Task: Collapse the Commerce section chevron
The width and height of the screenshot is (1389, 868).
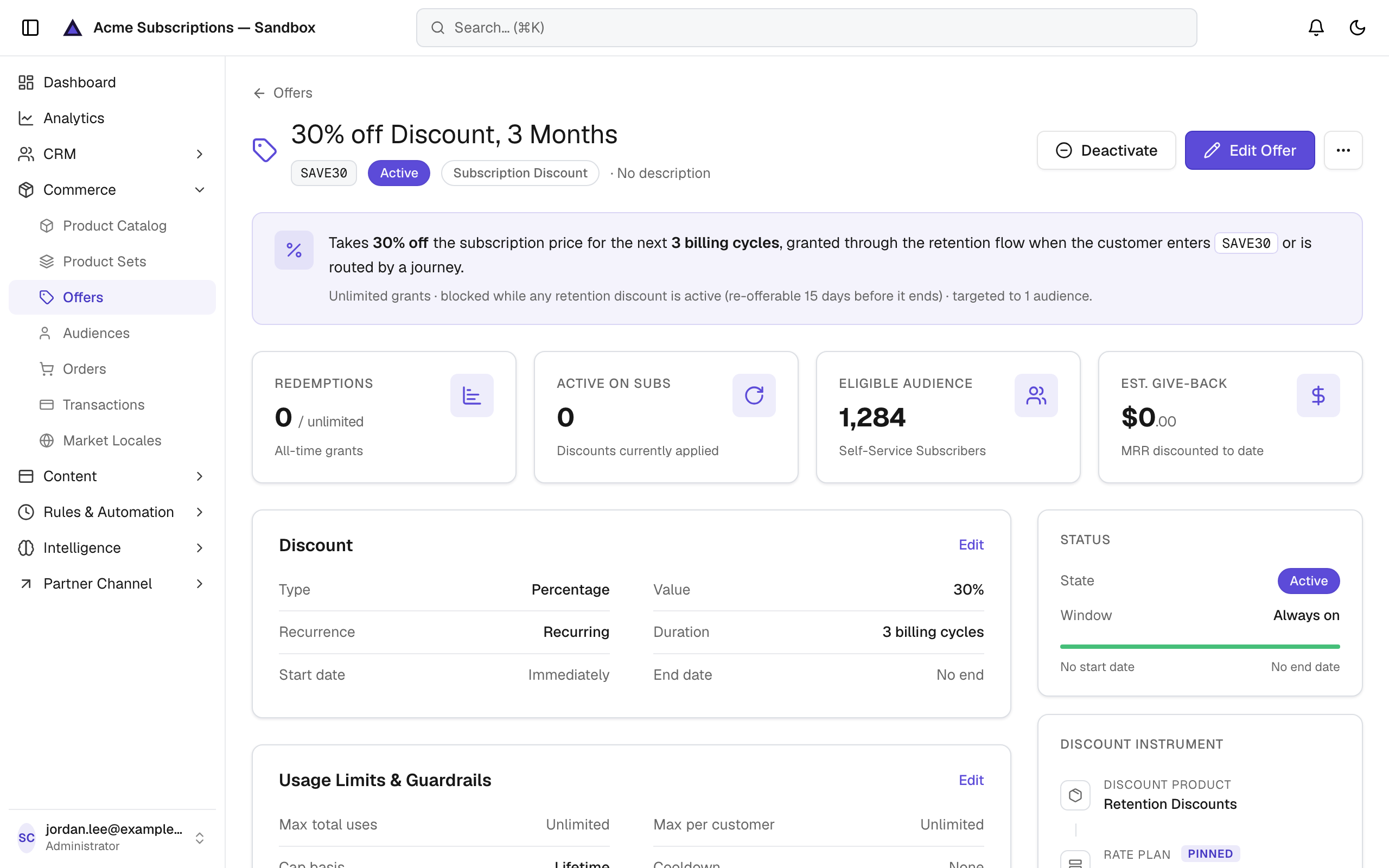Action: pos(199,190)
